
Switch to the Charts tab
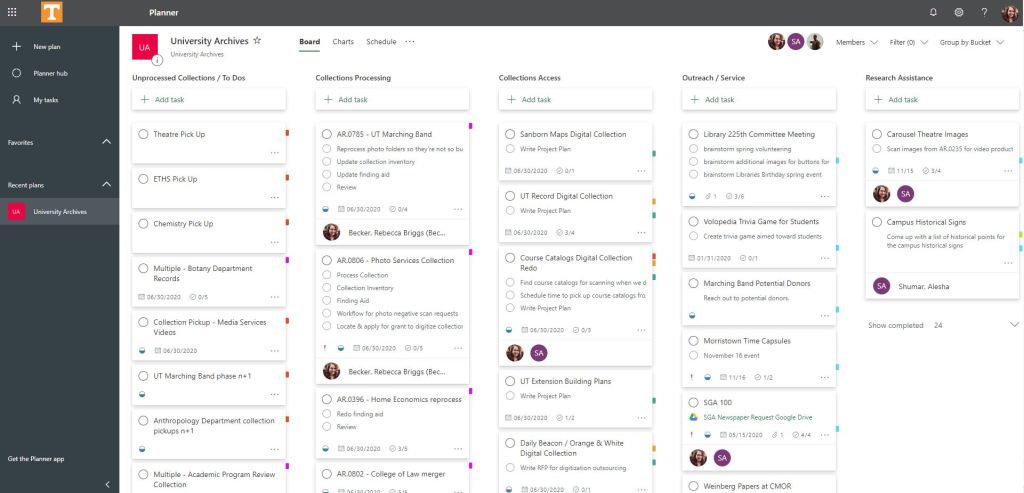click(x=343, y=42)
